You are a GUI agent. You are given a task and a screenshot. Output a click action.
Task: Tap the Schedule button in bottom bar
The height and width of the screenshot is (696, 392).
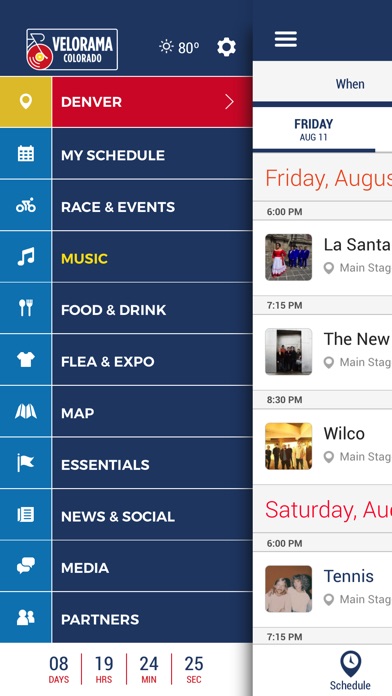click(x=350, y=671)
